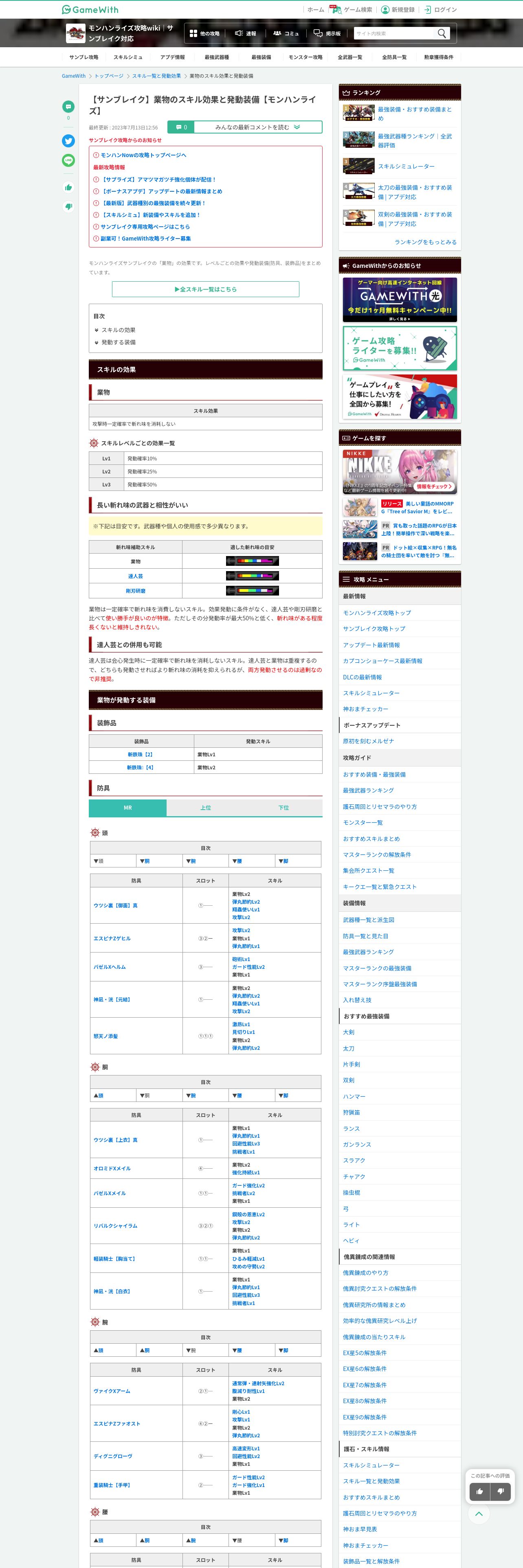Image resolution: width=523 pixels, height=1568 pixels.
Task: Open the モンスター攻略 nav tab
Action: pyautogui.click(x=305, y=57)
